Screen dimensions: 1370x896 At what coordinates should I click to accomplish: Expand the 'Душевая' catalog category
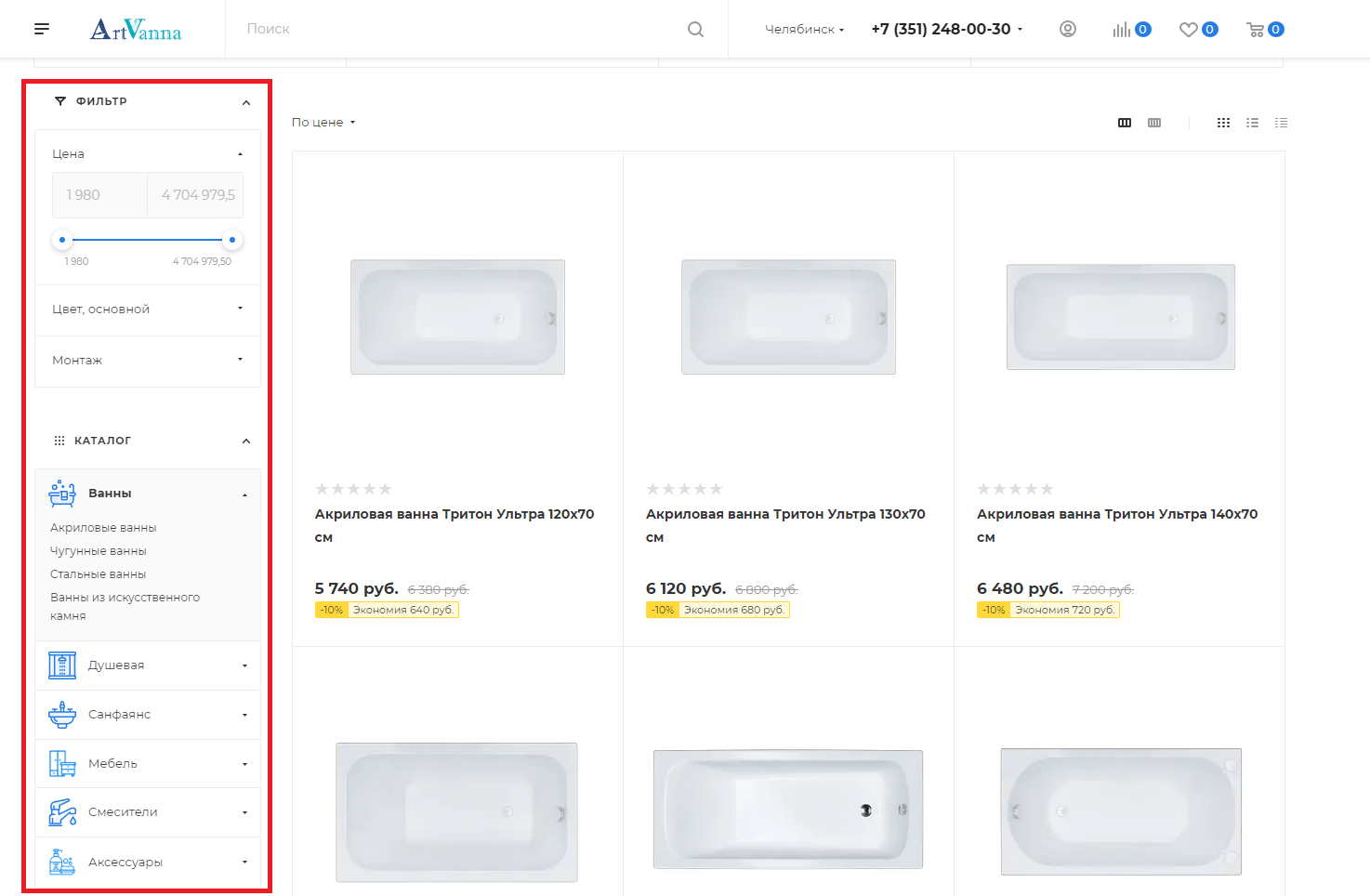click(x=148, y=665)
